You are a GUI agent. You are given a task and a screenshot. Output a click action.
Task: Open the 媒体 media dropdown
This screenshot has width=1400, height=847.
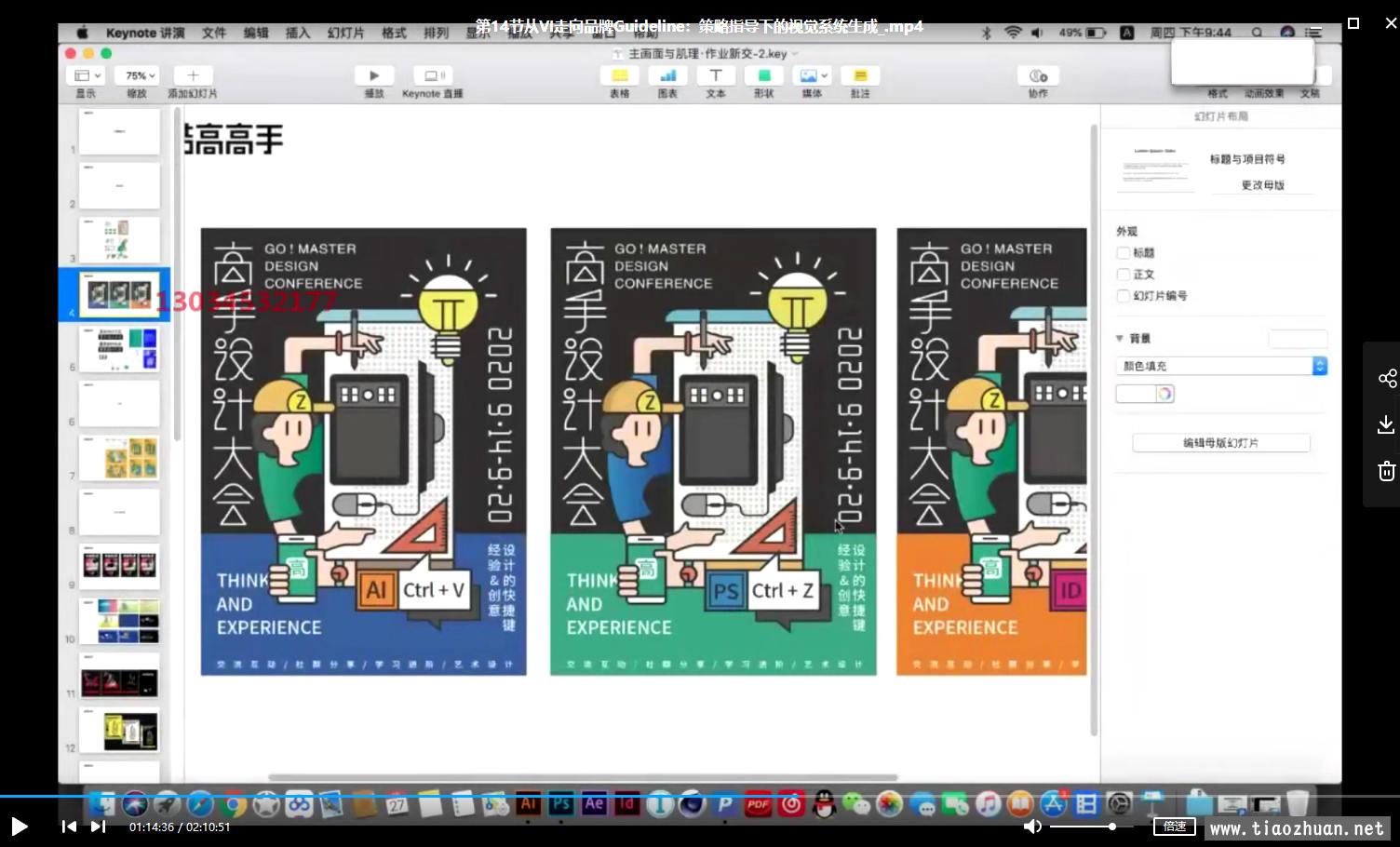(x=813, y=75)
